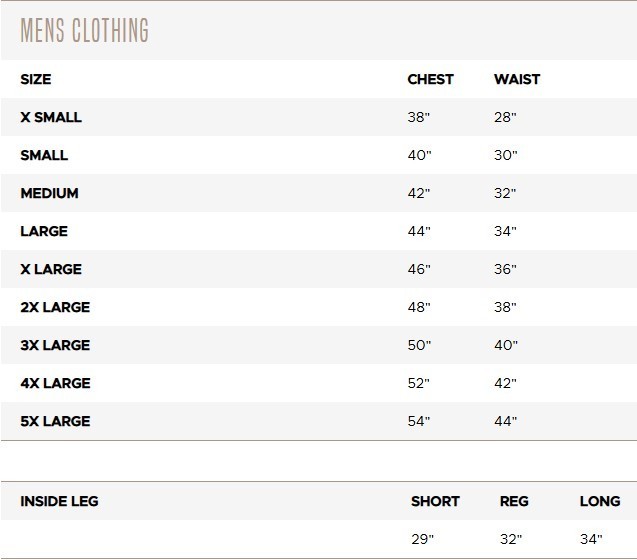Click the 4X LARGE size row label
The height and width of the screenshot is (560, 637).
tap(55, 383)
